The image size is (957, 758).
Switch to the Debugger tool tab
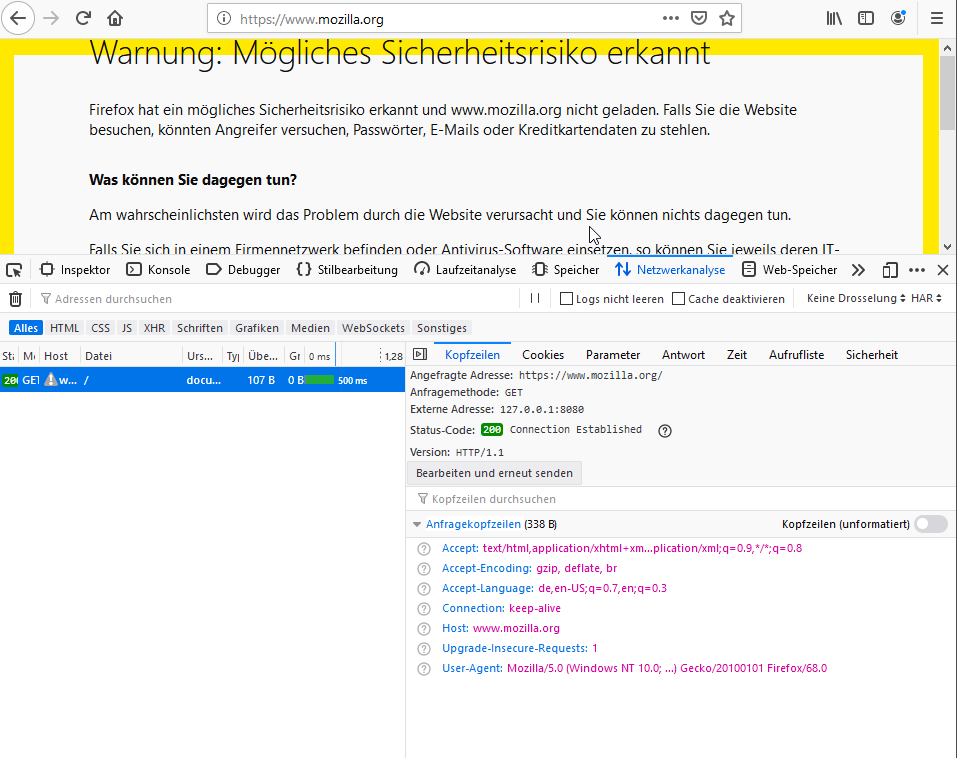coord(243,270)
